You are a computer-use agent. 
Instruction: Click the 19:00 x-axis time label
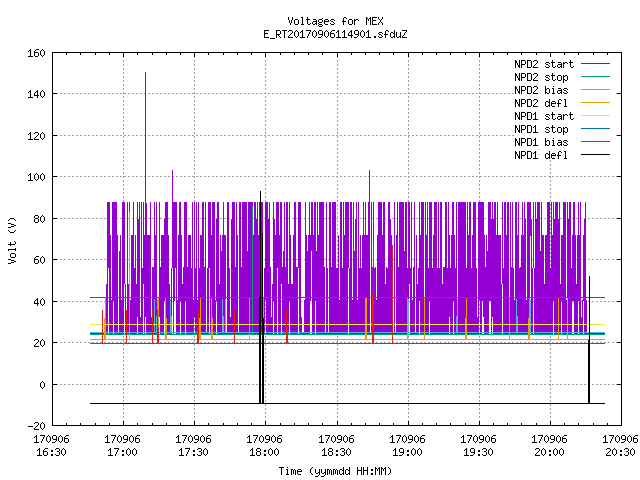[x=407, y=452]
